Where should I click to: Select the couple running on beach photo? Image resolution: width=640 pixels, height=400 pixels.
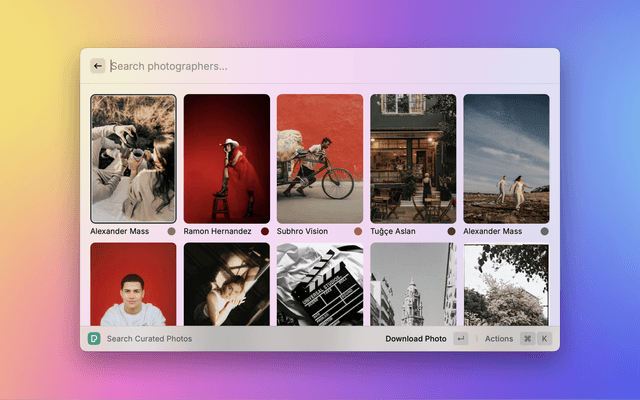506,158
